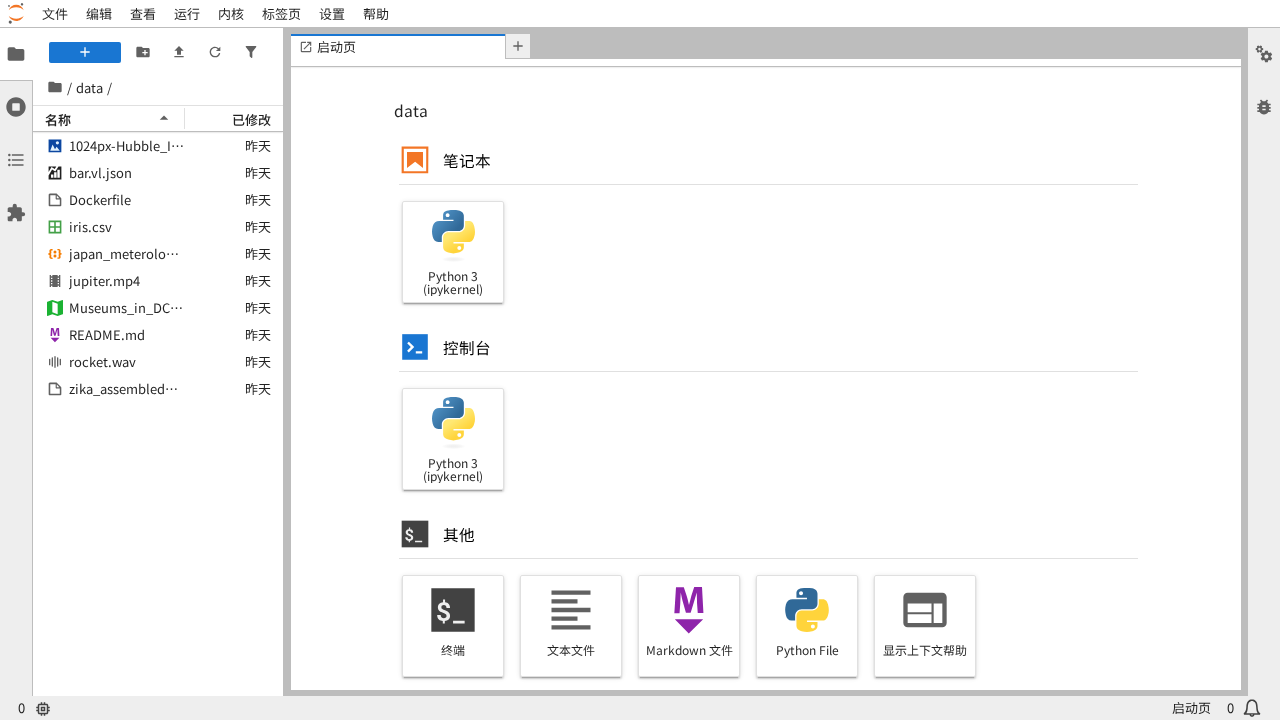Screen dimensions: 1280x720
Task: Click the 其他 section terminal icon
Action: [415, 534]
